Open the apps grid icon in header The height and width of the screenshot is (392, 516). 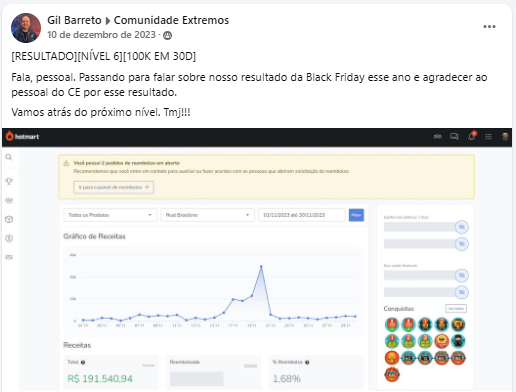click(x=488, y=136)
